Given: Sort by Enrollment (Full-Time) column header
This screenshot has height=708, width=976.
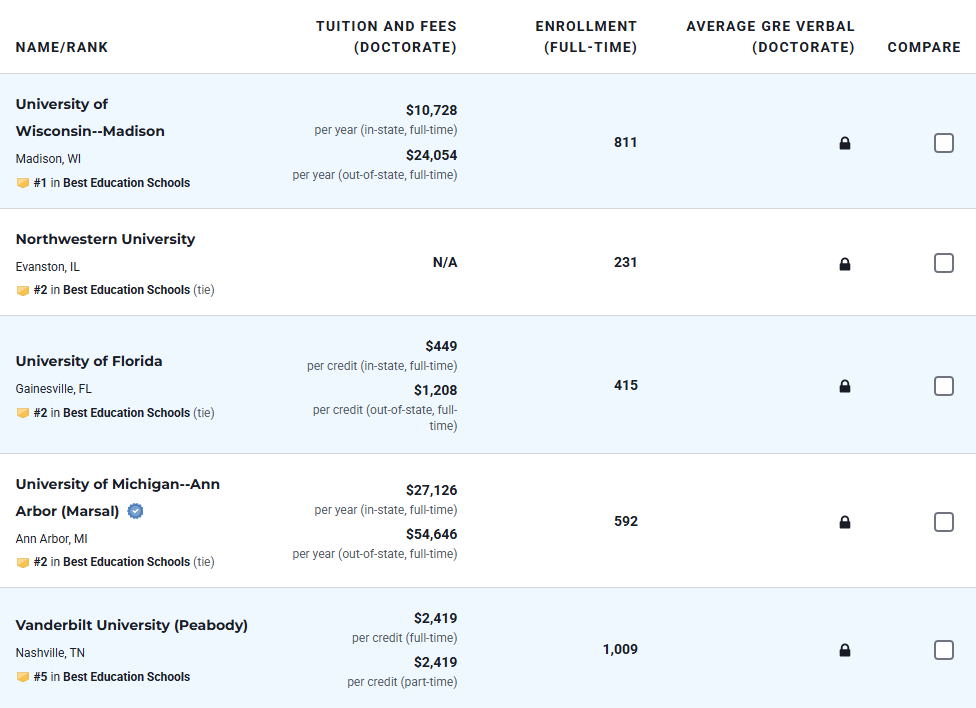Looking at the screenshot, I should tap(586, 37).
